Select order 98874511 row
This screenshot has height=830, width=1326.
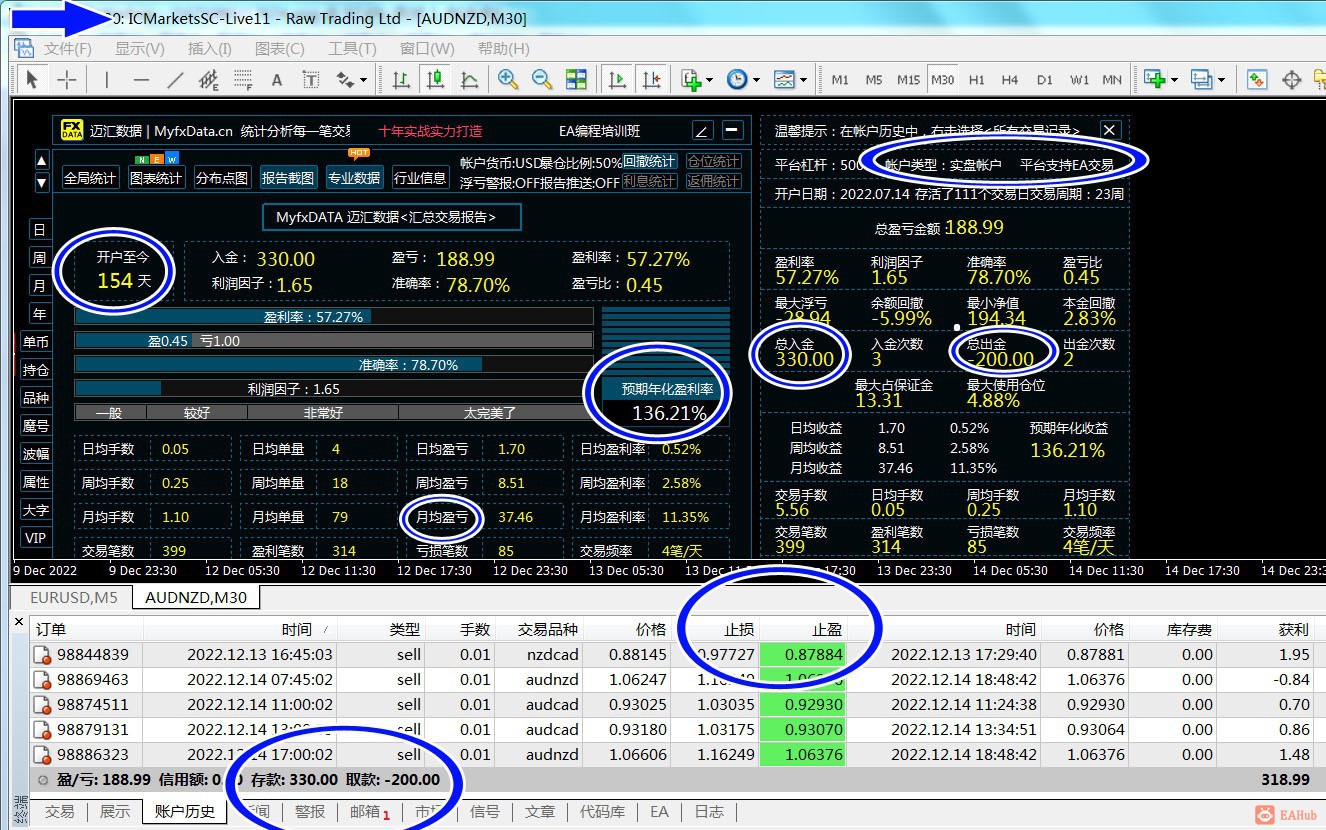673,705
